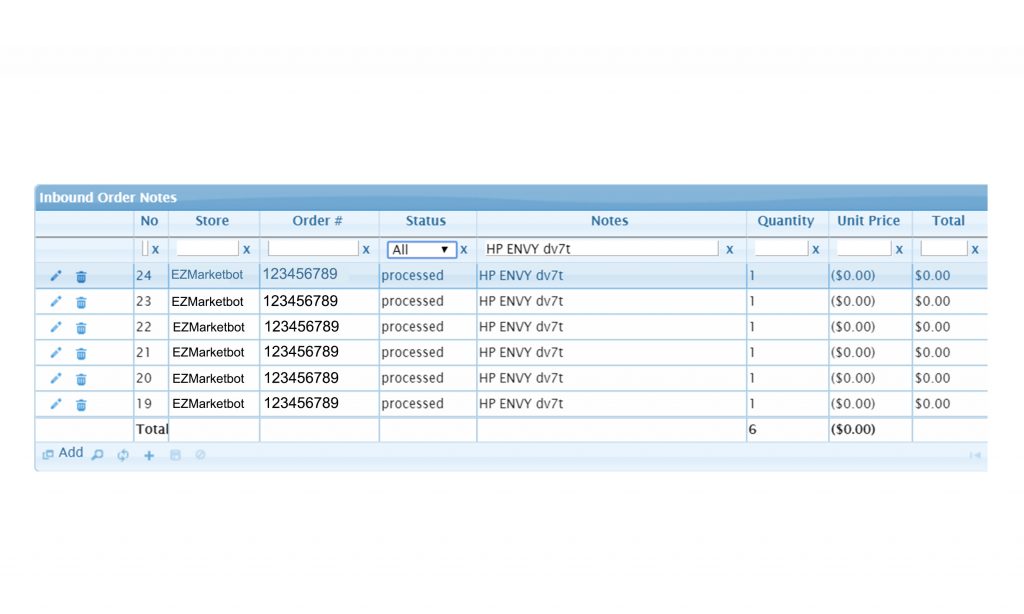Sort by the Quantity column header
1024x614 pixels.
coord(786,221)
